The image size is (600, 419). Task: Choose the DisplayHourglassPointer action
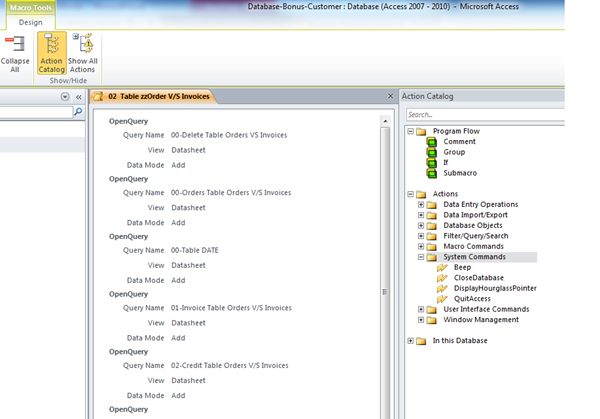pos(494,288)
